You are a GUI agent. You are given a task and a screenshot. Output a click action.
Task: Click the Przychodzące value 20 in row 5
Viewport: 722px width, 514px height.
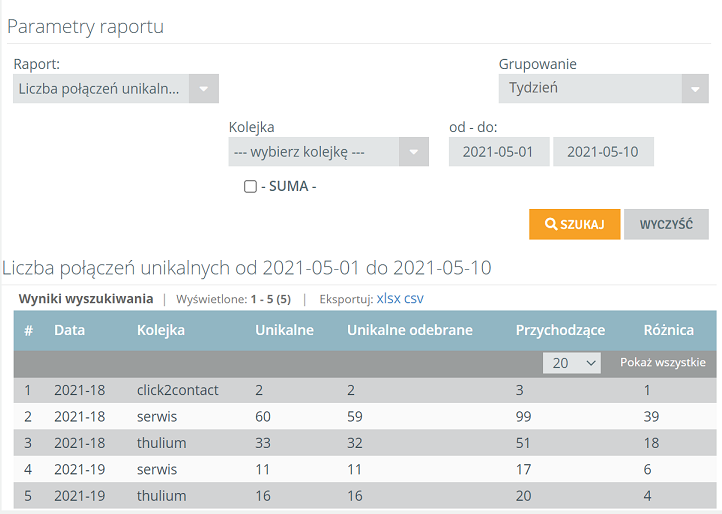click(524, 496)
